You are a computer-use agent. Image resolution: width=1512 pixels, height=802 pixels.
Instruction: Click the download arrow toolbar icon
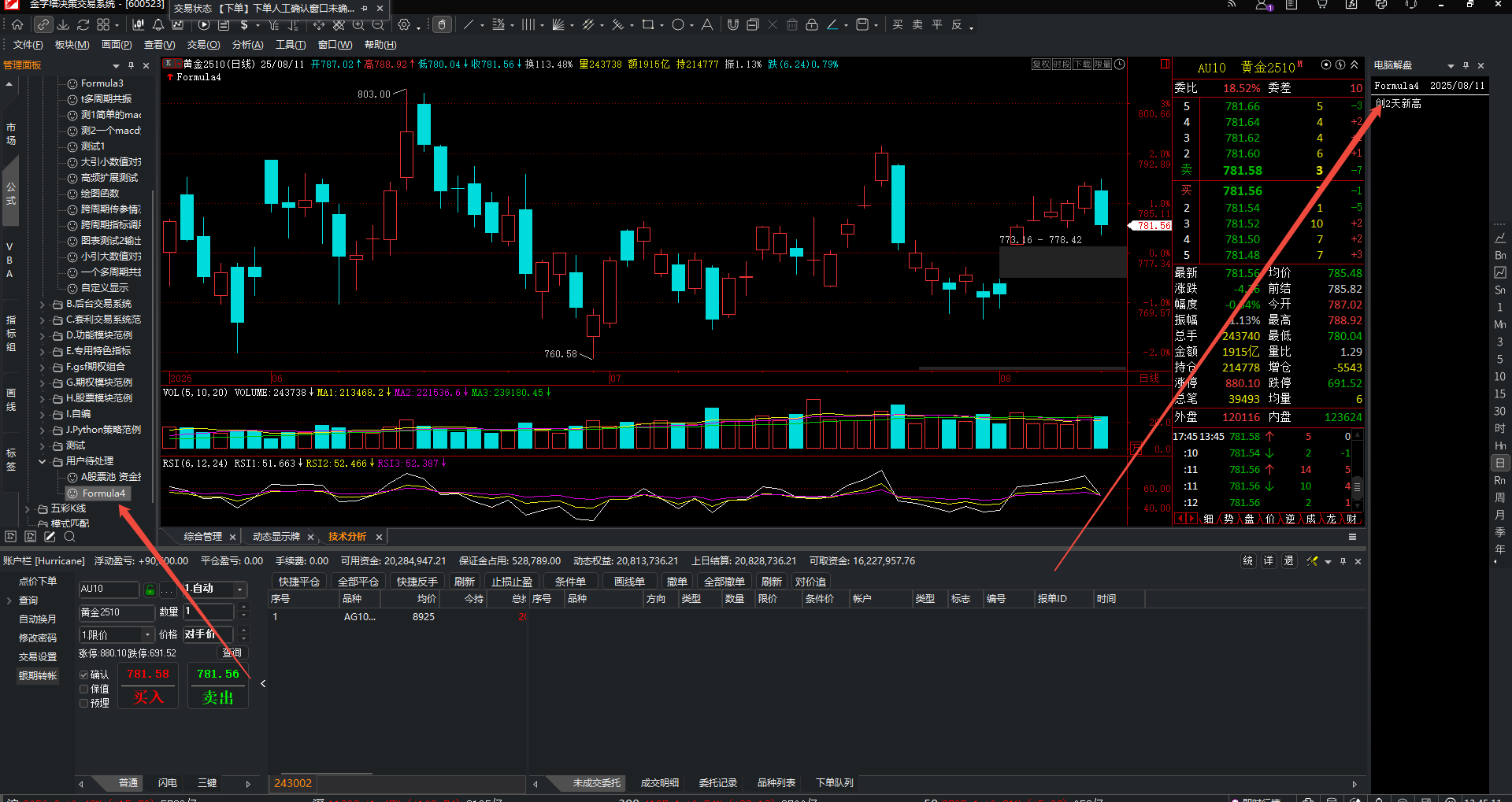tap(64, 24)
